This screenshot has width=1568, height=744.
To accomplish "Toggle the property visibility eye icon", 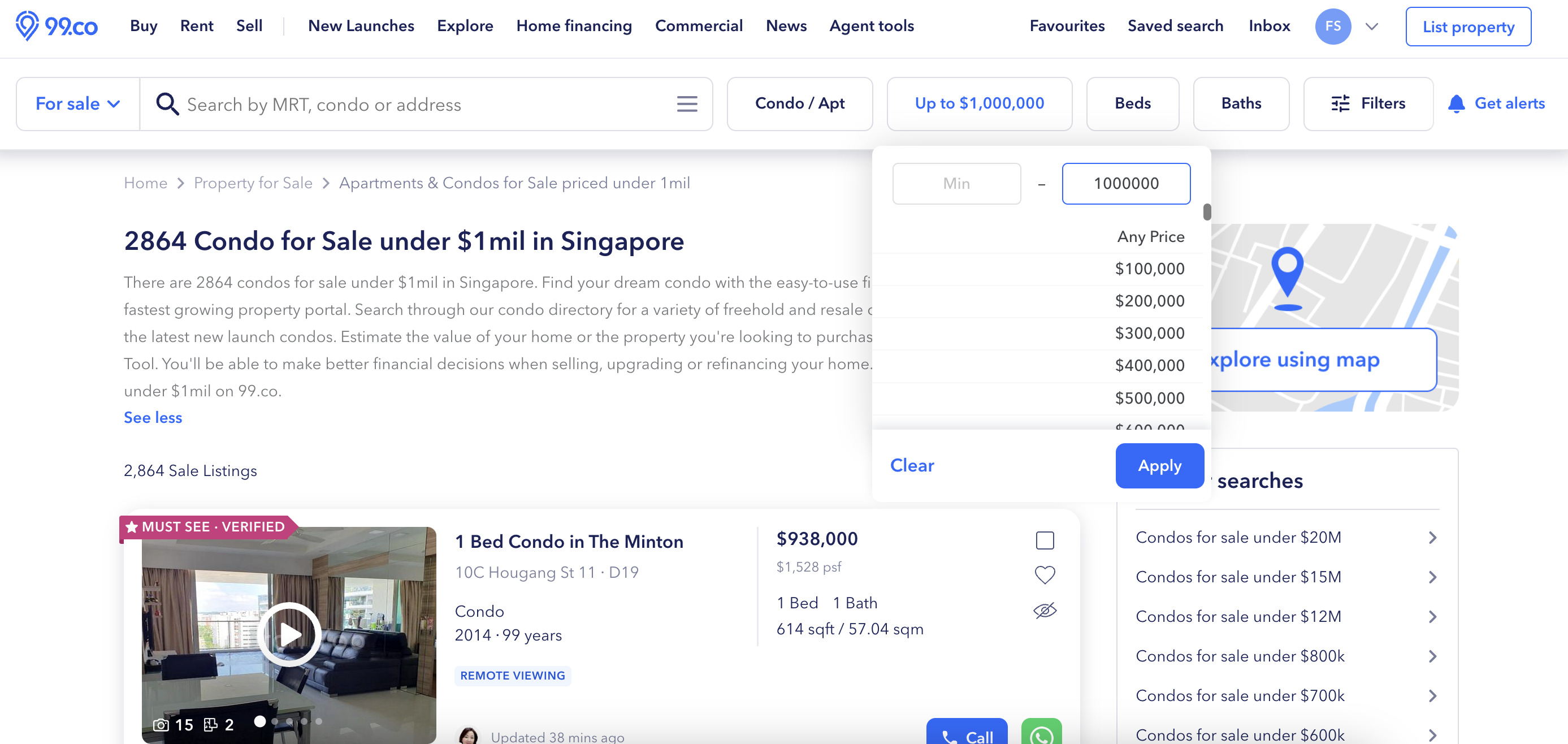I will pyautogui.click(x=1044, y=610).
